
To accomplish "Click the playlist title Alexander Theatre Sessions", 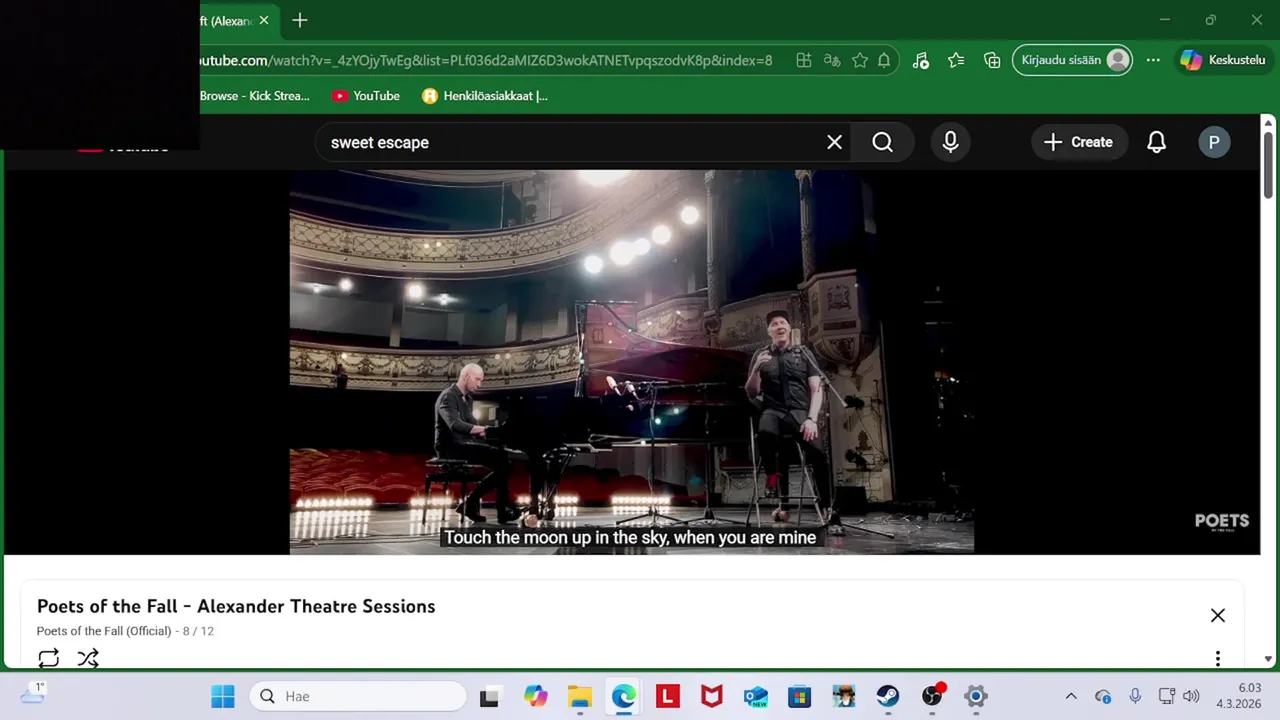I will 236,606.
